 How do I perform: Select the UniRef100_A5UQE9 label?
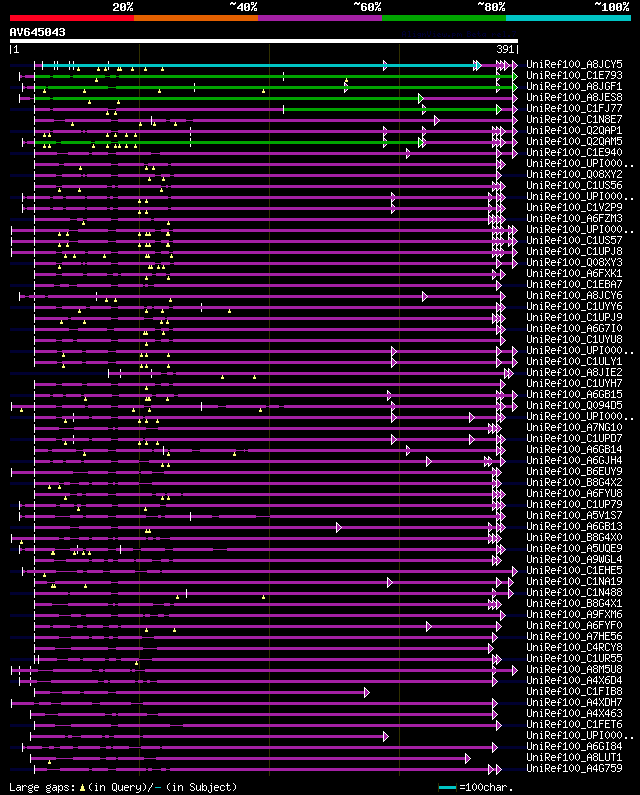(574, 549)
